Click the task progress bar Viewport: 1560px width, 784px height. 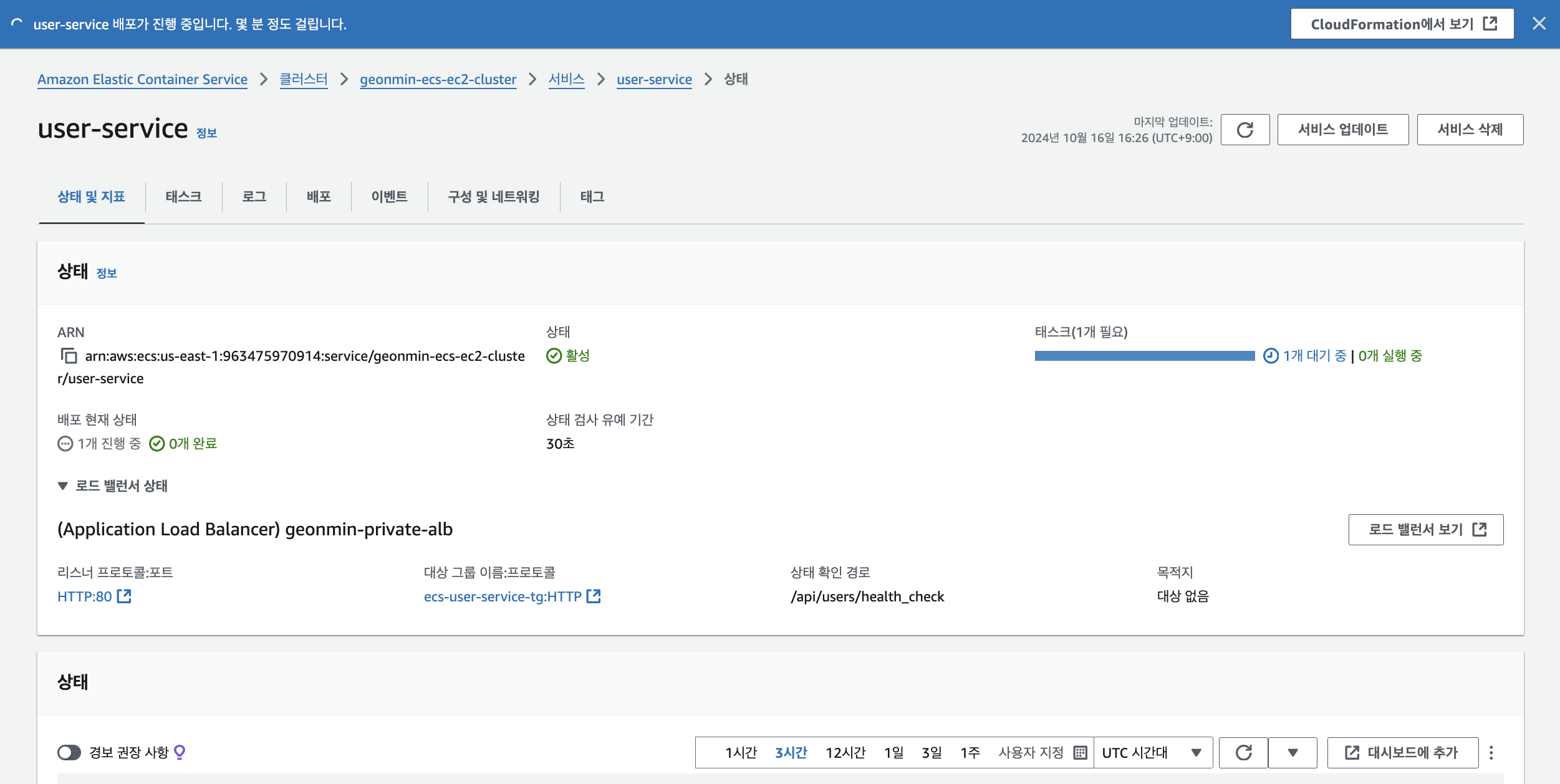[1145, 356]
